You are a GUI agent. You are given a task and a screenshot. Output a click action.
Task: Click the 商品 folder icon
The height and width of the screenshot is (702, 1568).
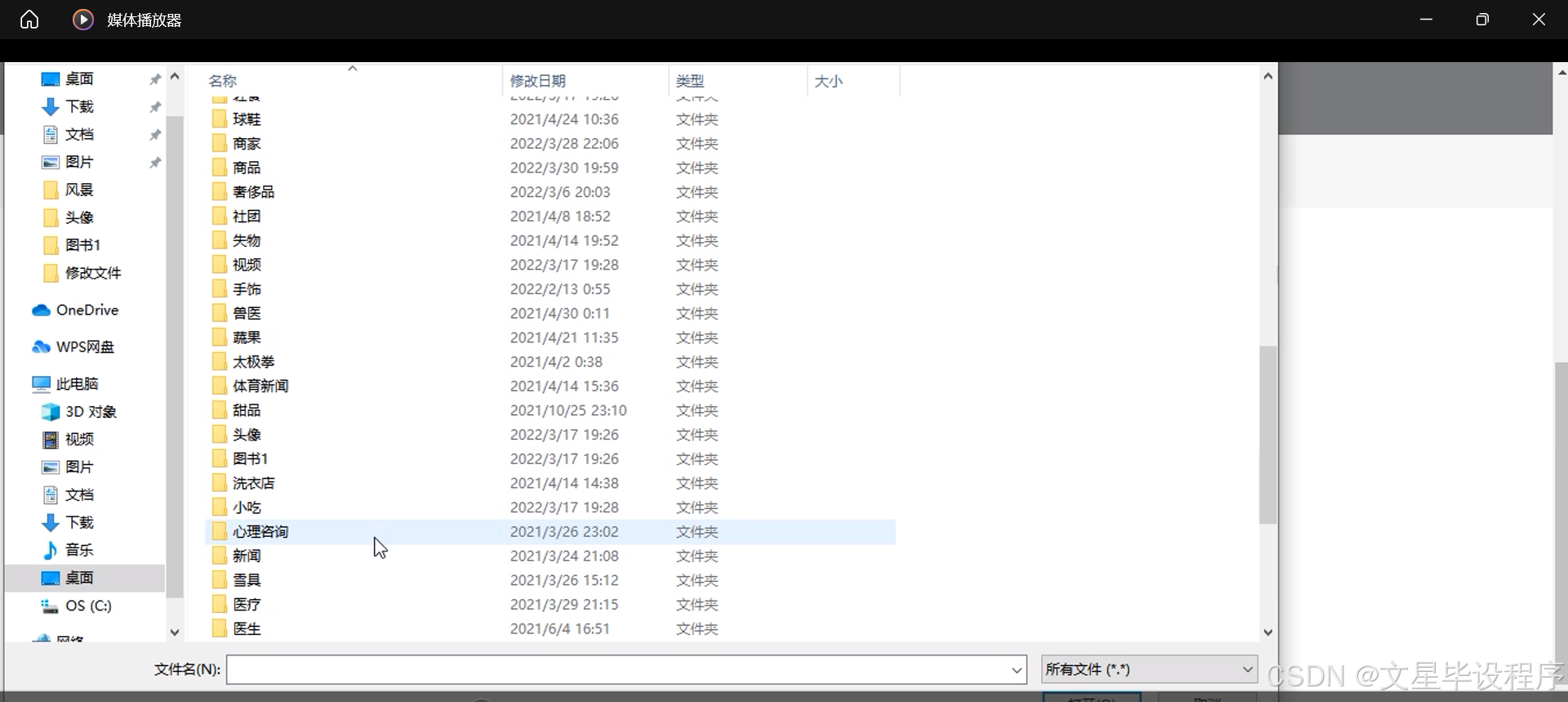pyautogui.click(x=219, y=168)
